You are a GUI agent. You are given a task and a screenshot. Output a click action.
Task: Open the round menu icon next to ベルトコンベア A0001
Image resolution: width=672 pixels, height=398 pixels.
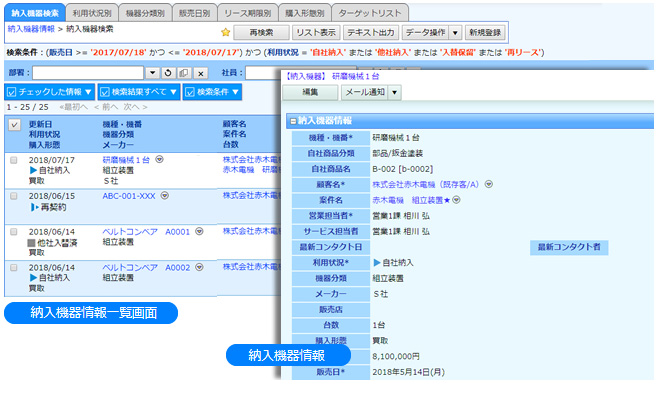(x=199, y=231)
